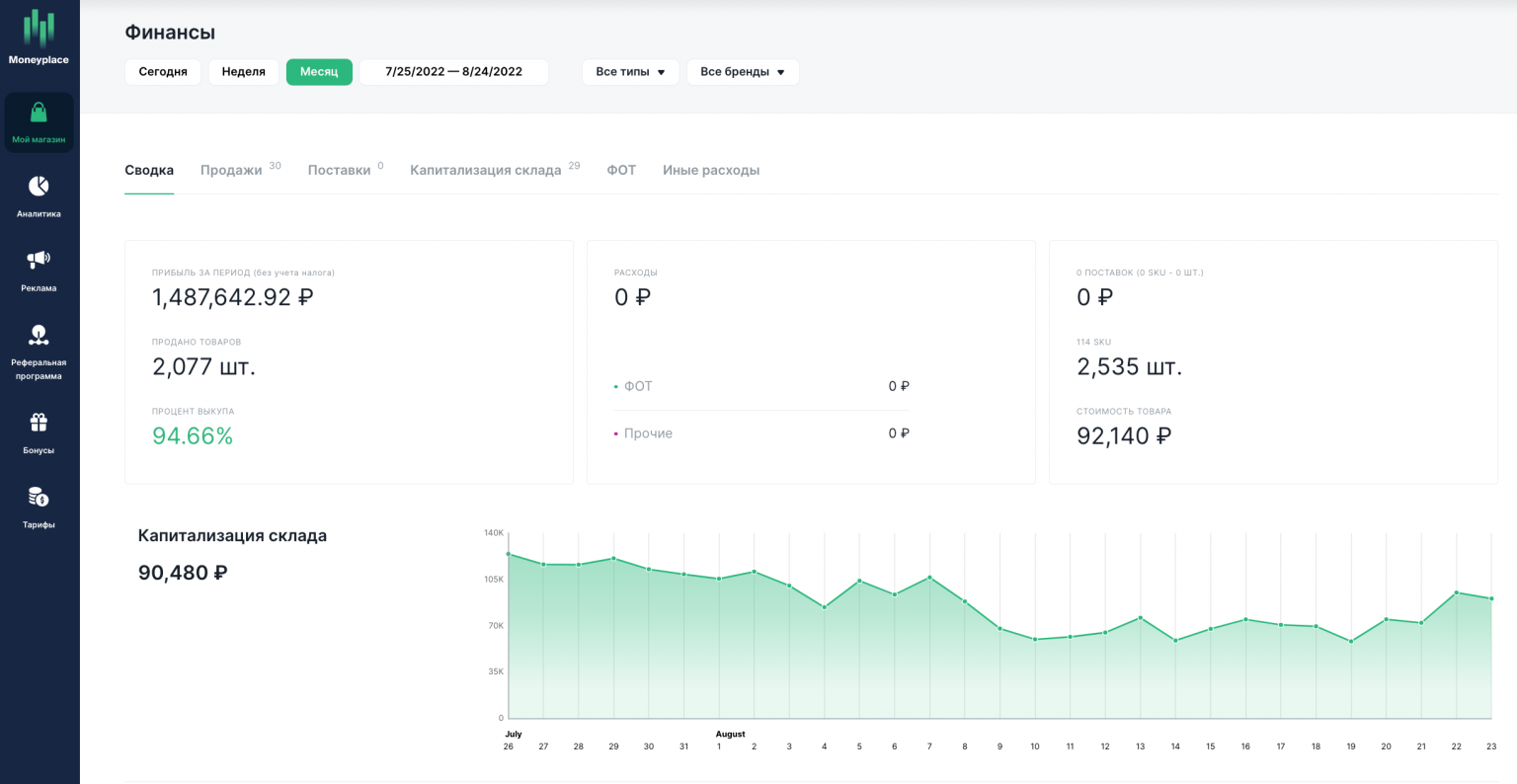Switch to the Поставки tab
The width and height of the screenshot is (1517, 784).
pyautogui.click(x=339, y=170)
